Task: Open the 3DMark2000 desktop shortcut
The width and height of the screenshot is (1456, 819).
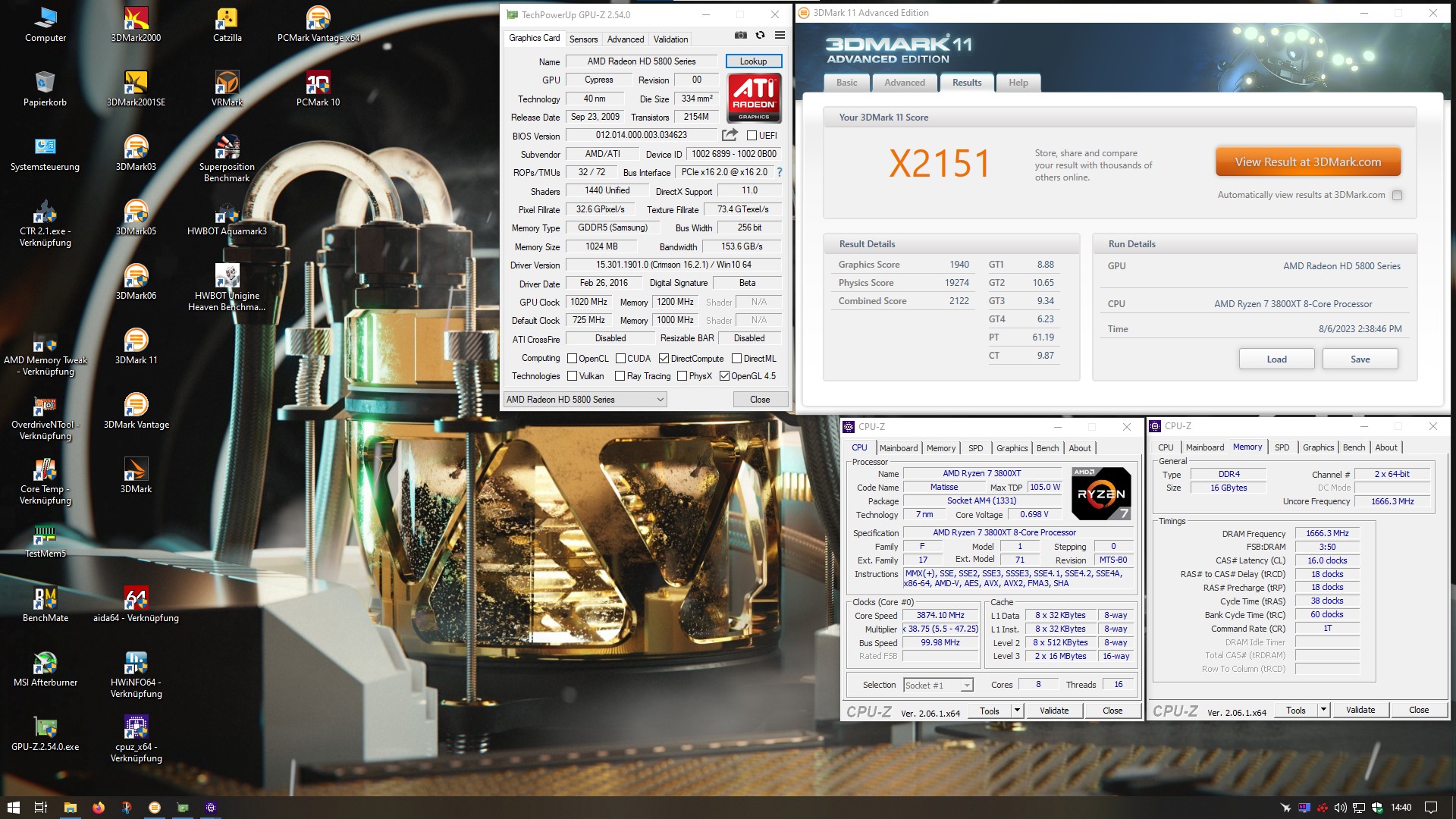Action: (136, 24)
